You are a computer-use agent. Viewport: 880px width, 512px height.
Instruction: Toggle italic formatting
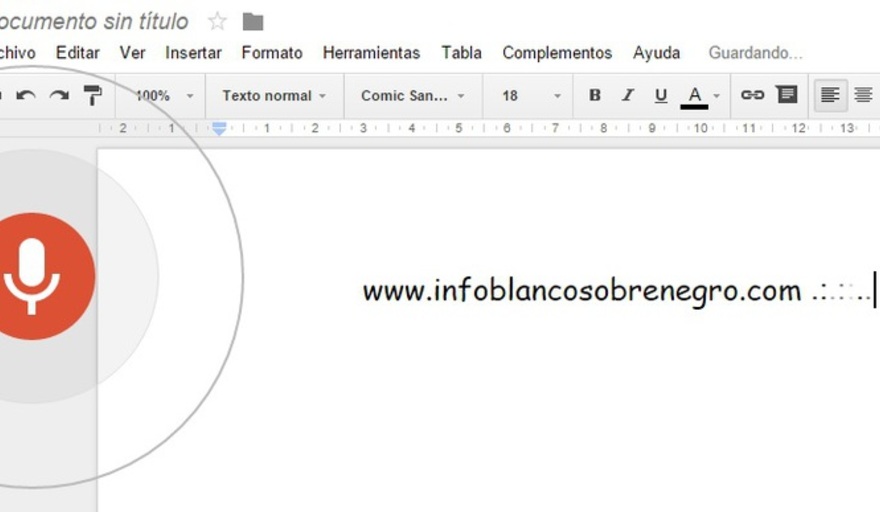point(628,95)
